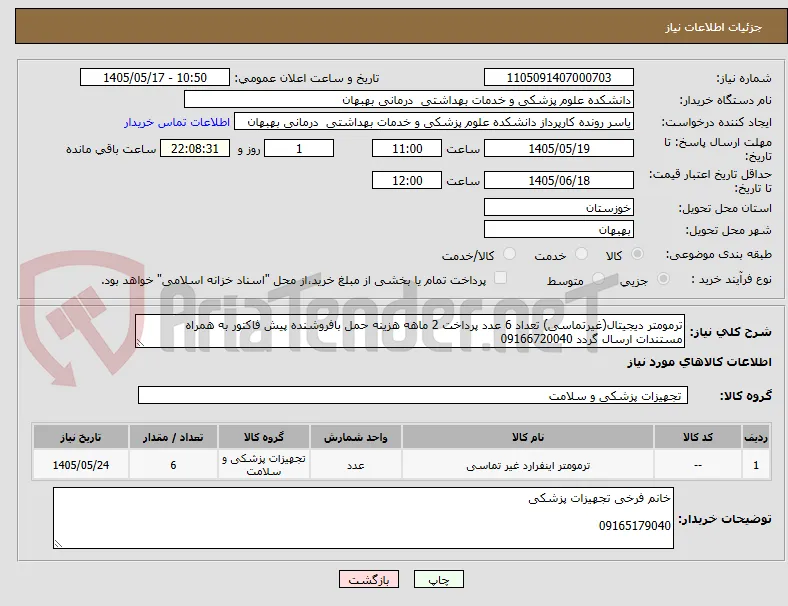Click the چاپ (print) button

pyautogui.click(x=439, y=579)
